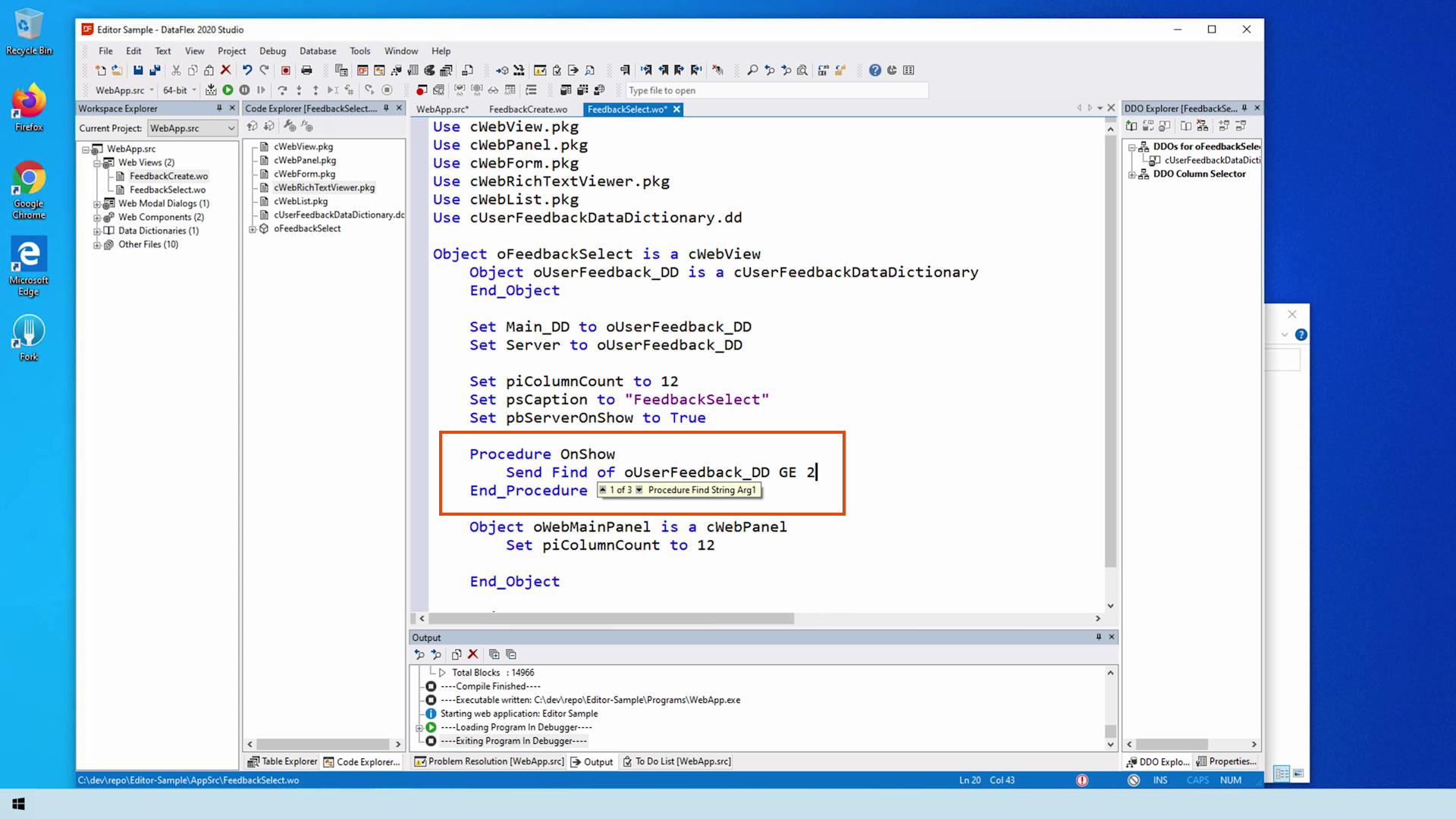Switch to the FeedbackCreate.wo tab
The image size is (1456, 819).
(528, 109)
